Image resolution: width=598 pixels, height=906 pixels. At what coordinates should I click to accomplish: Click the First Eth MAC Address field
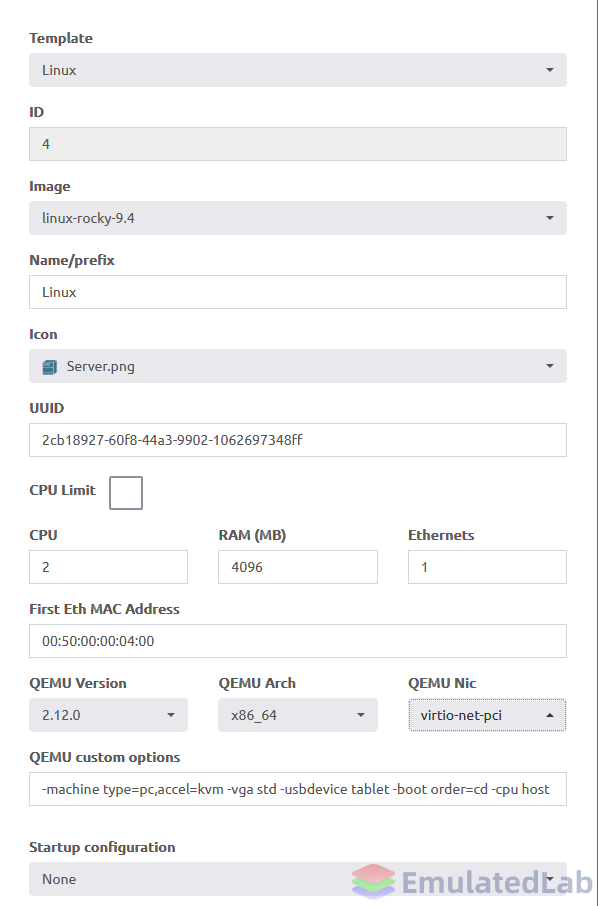(x=298, y=641)
